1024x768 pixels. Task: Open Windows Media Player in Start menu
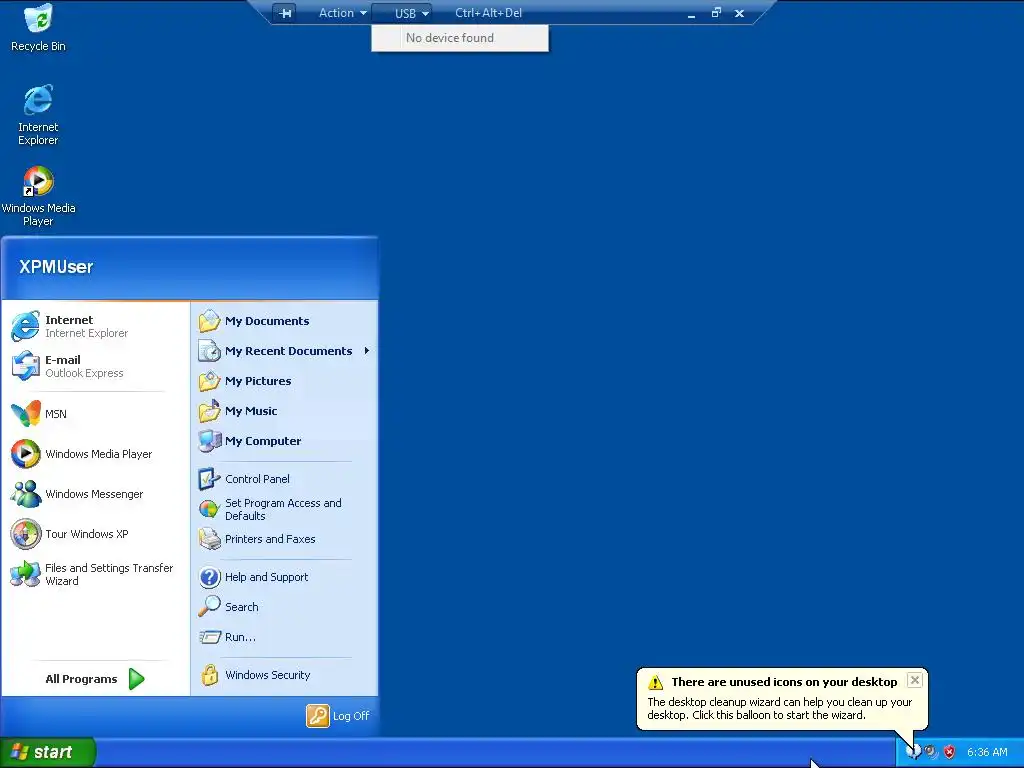95,454
